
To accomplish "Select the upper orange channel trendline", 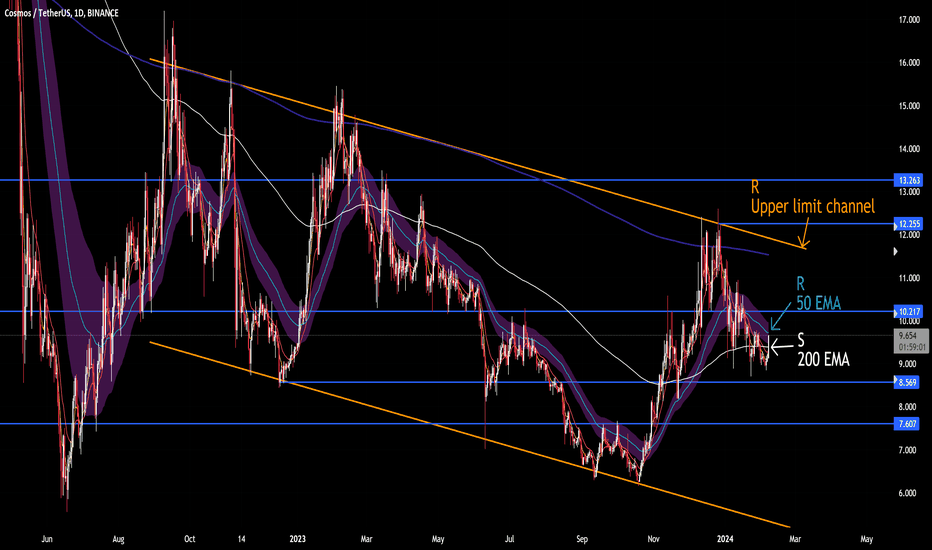I will 479,155.
